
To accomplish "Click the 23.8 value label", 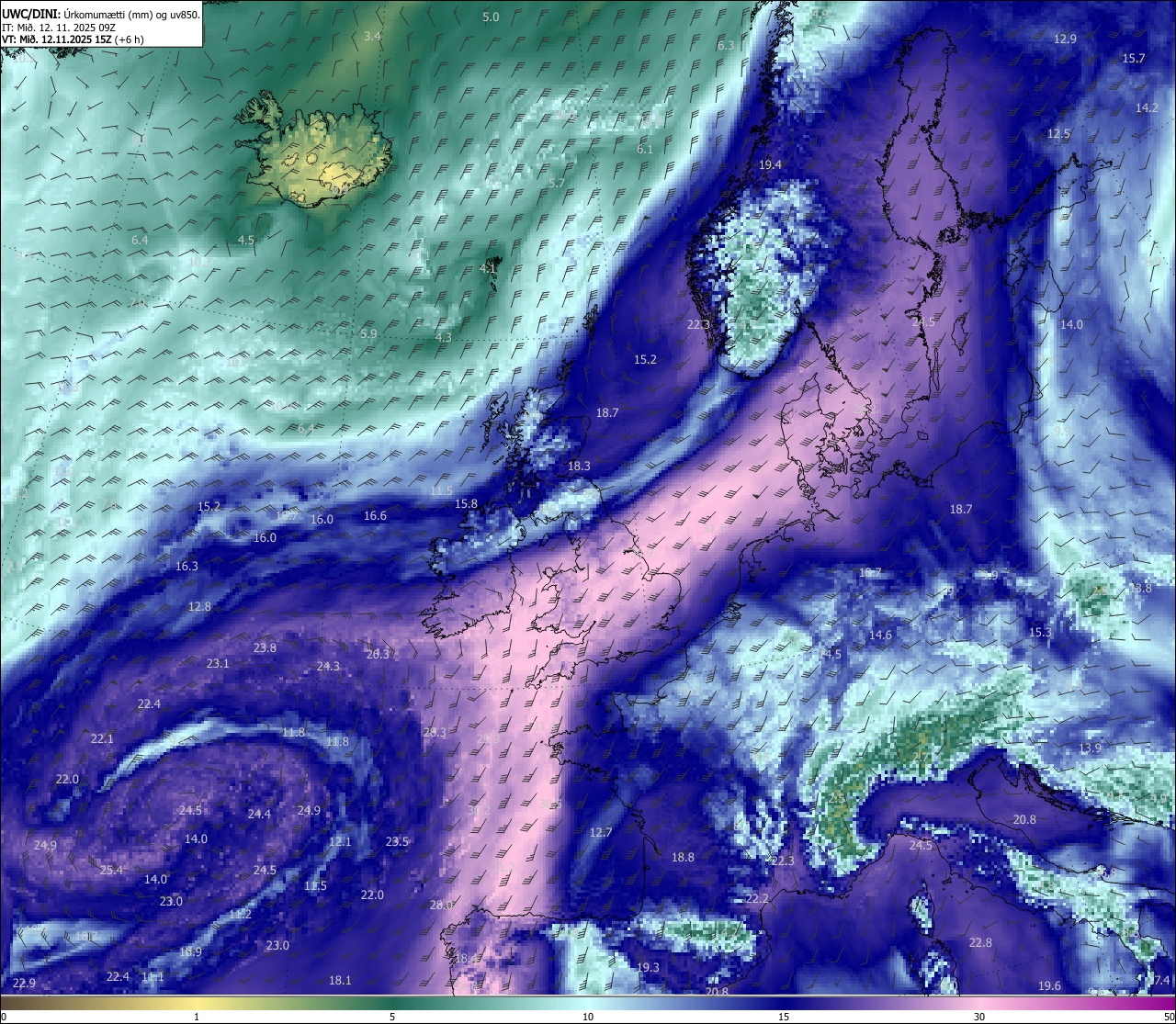I will (x=265, y=648).
